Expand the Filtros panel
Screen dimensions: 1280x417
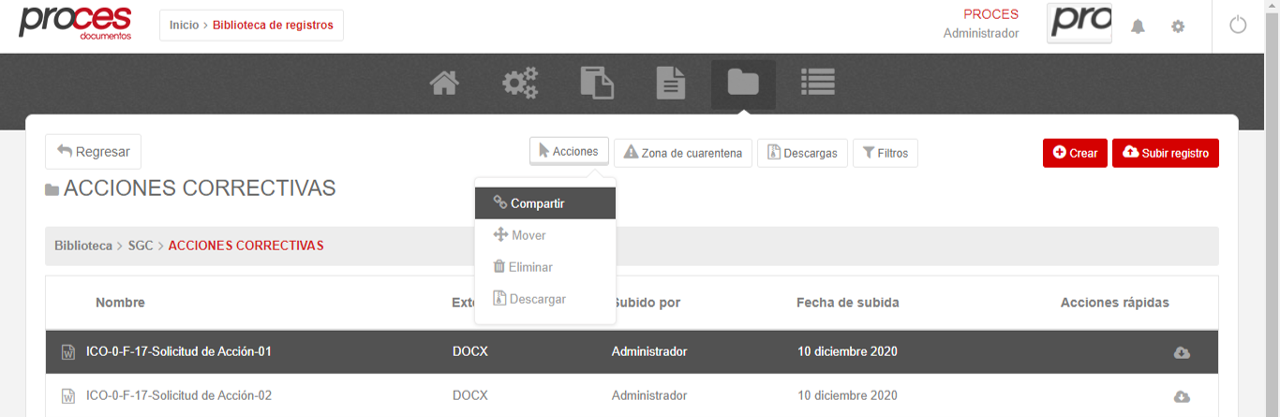point(885,153)
